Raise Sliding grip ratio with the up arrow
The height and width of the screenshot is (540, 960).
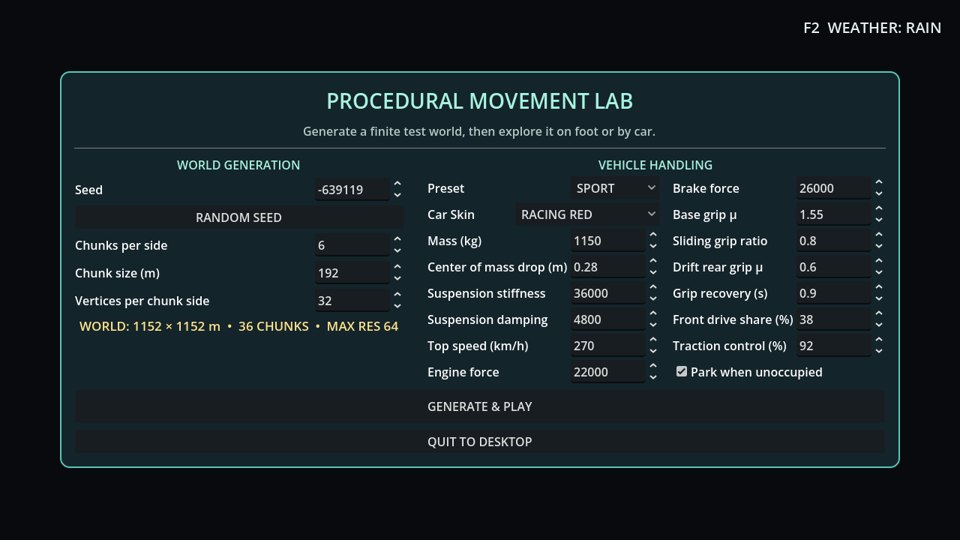[x=879, y=235]
